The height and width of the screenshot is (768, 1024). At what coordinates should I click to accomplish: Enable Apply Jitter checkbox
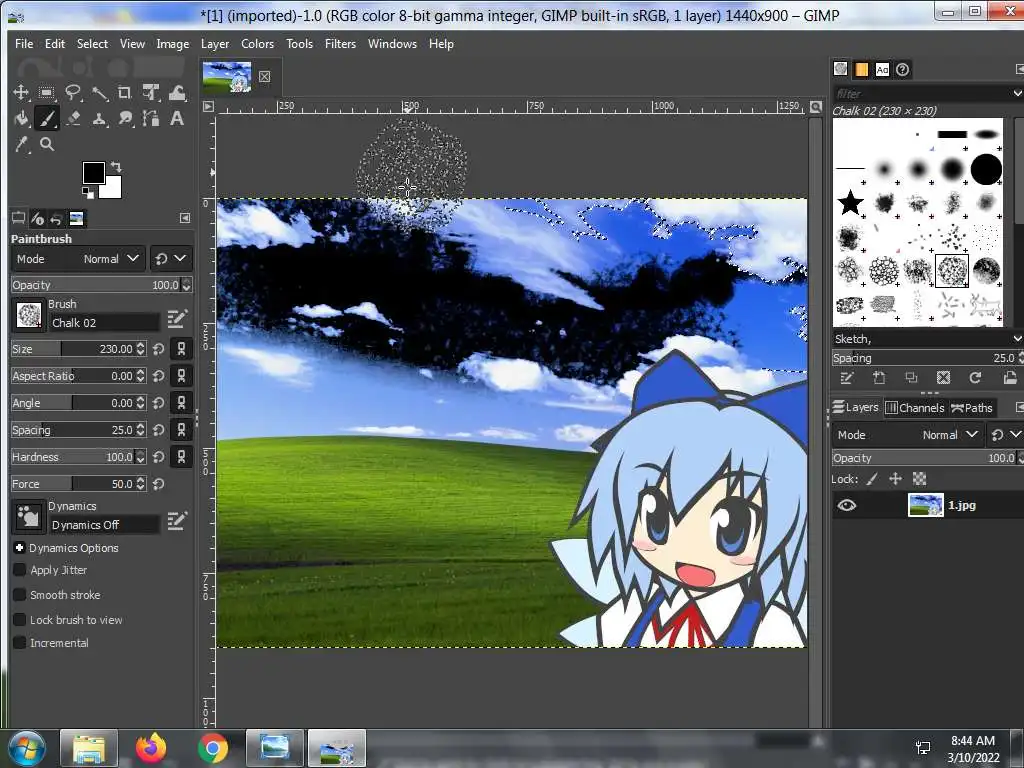pyautogui.click(x=20, y=570)
